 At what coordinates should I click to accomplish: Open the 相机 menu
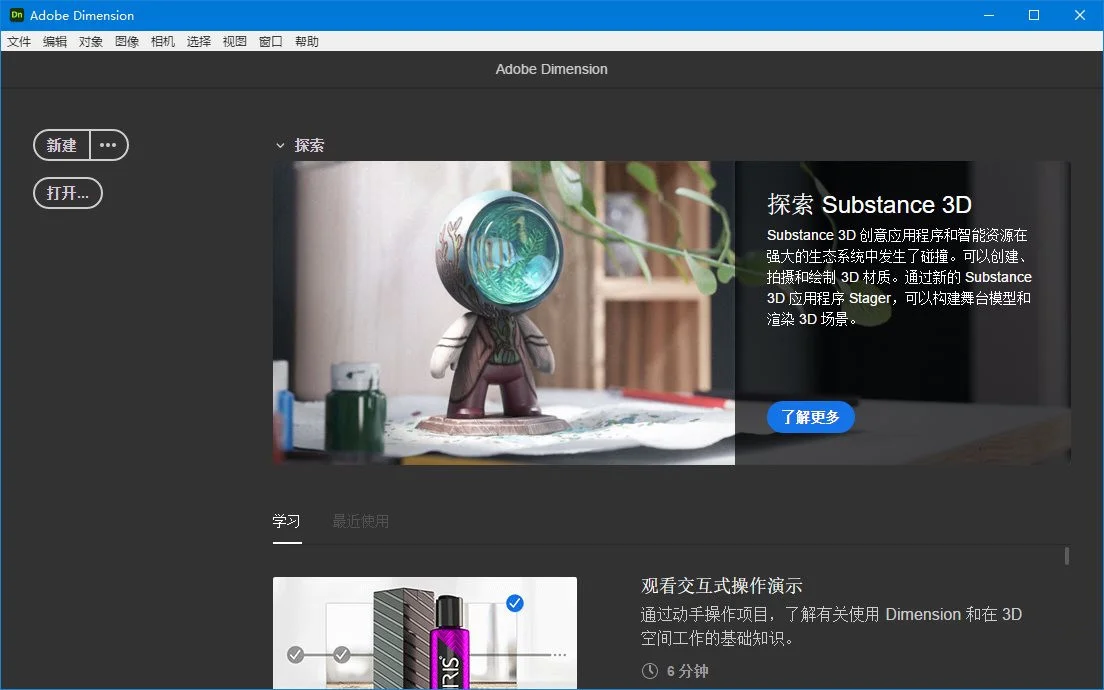(x=163, y=41)
